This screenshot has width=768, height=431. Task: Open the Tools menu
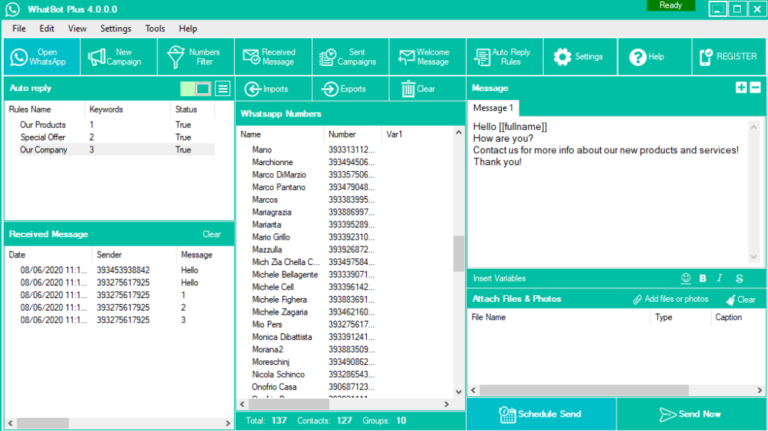tap(155, 29)
